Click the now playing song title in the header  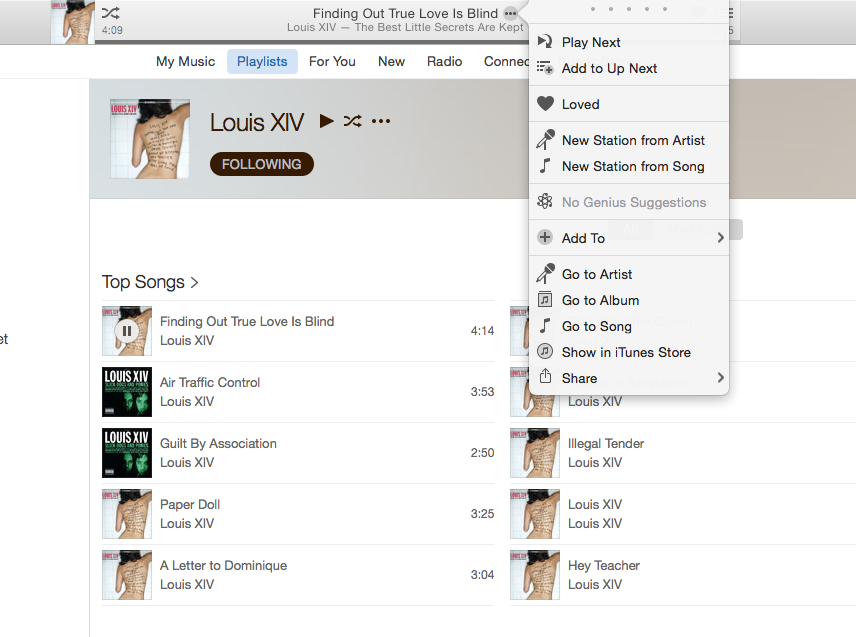405,13
